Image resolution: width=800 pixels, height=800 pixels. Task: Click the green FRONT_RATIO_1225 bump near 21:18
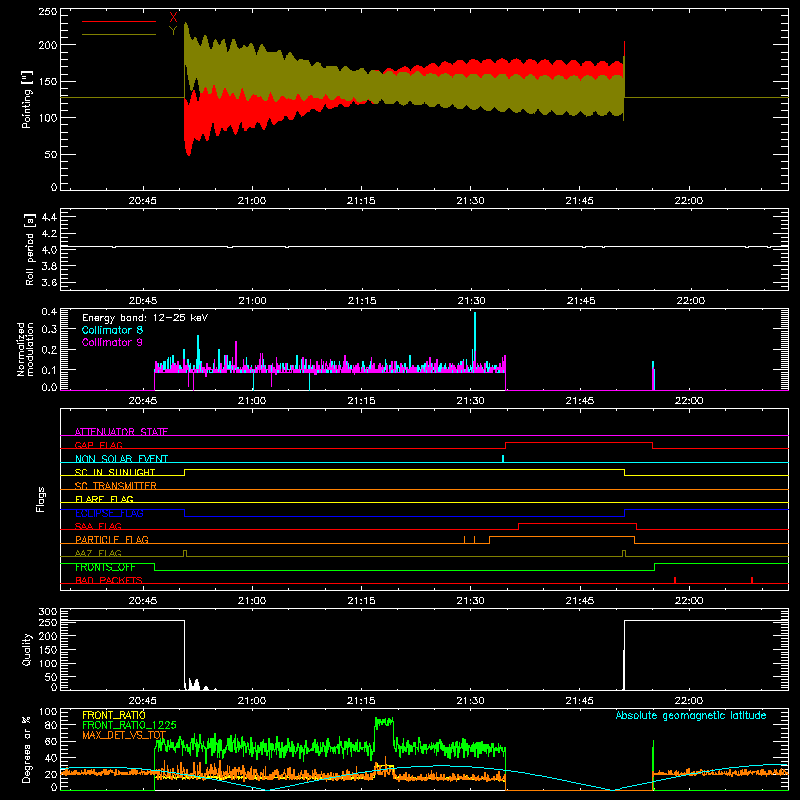384,722
